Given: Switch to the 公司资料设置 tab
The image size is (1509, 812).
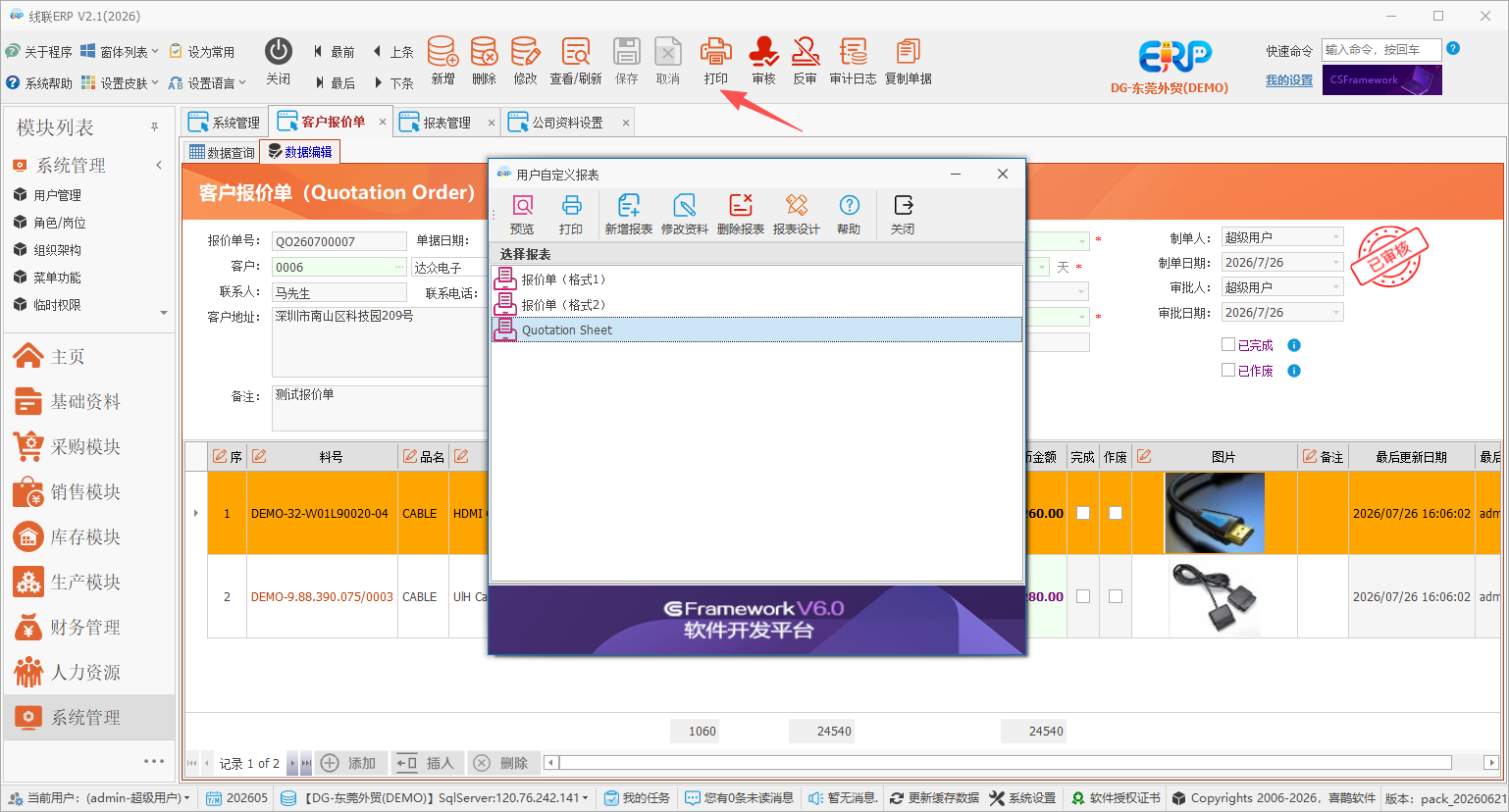Looking at the screenshot, I should (x=567, y=123).
